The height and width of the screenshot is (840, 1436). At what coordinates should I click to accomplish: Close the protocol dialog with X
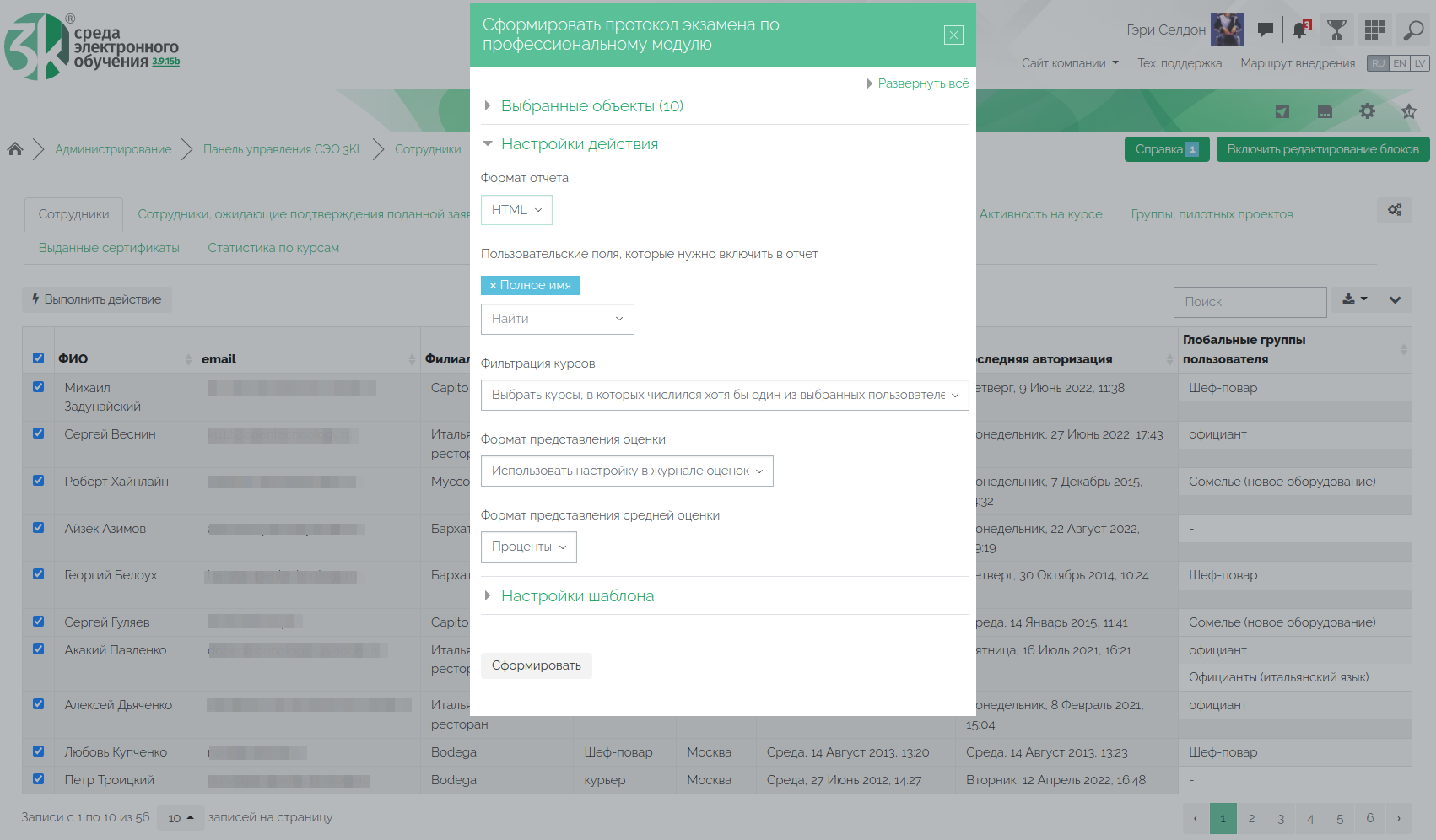(953, 35)
